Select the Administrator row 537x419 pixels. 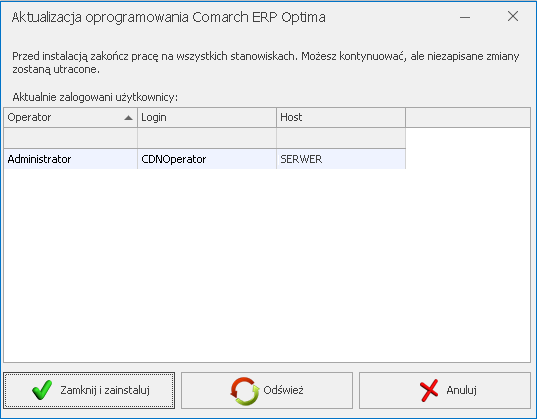pyautogui.click(x=205, y=159)
